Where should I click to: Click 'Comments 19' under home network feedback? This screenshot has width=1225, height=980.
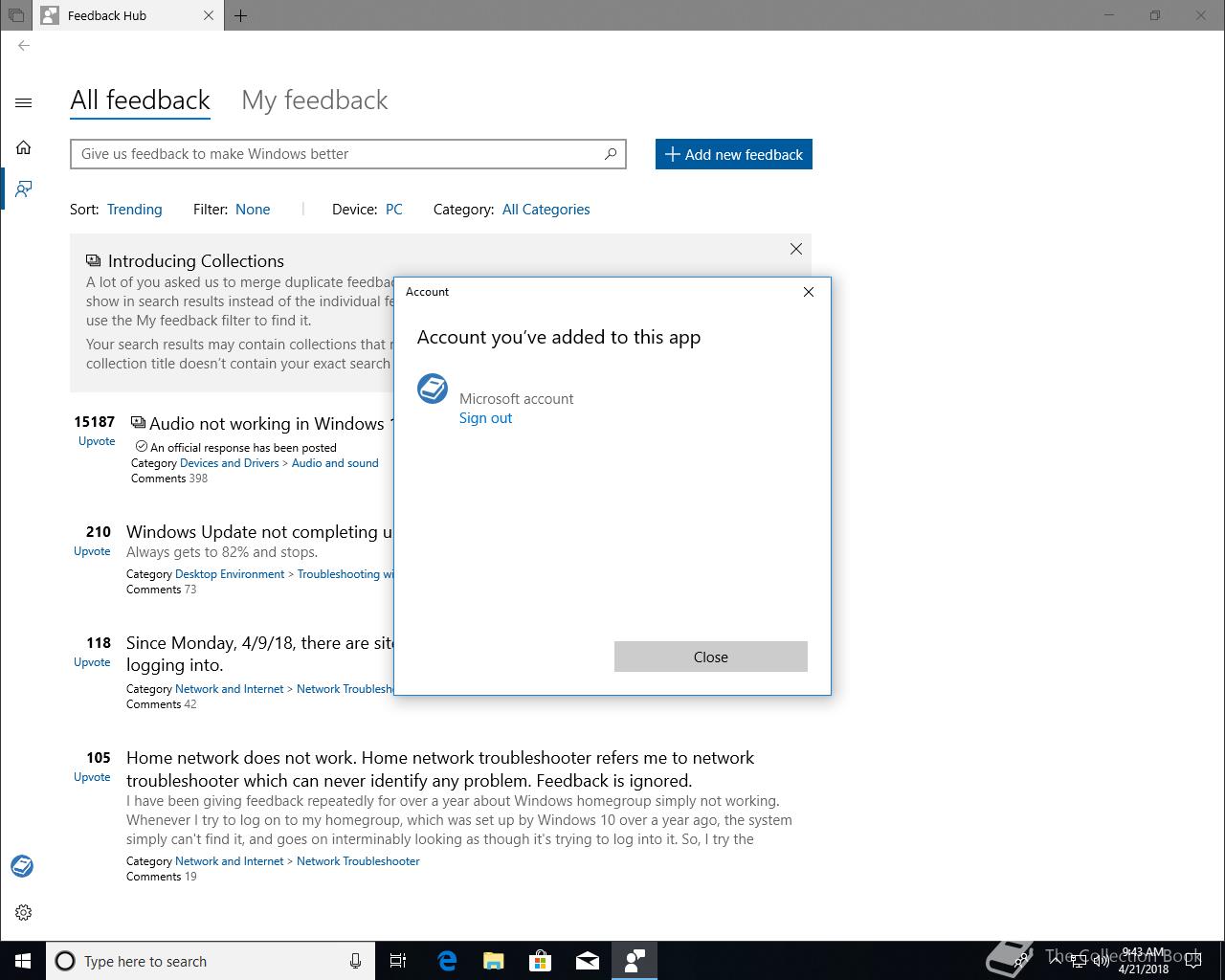[162, 877]
